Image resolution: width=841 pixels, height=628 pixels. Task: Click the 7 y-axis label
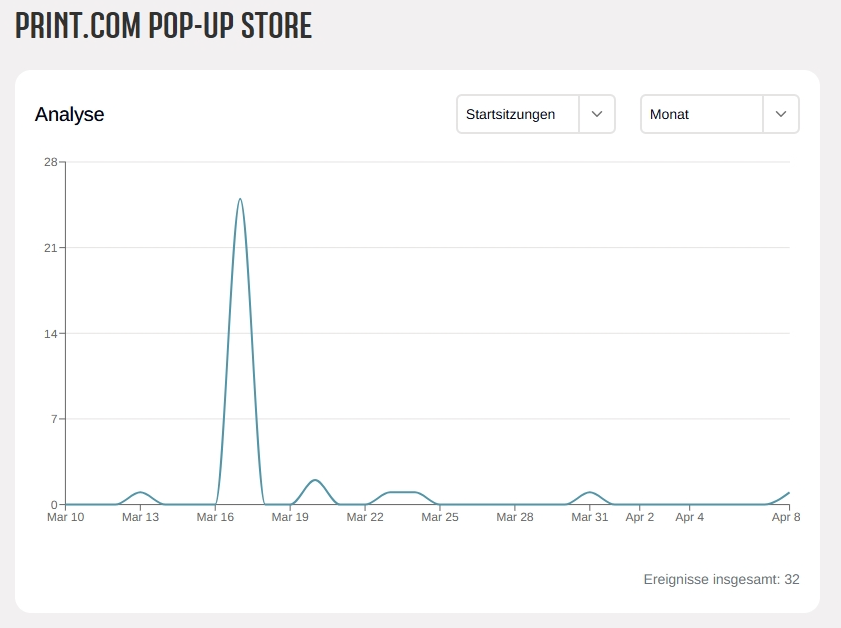[52, 419]
